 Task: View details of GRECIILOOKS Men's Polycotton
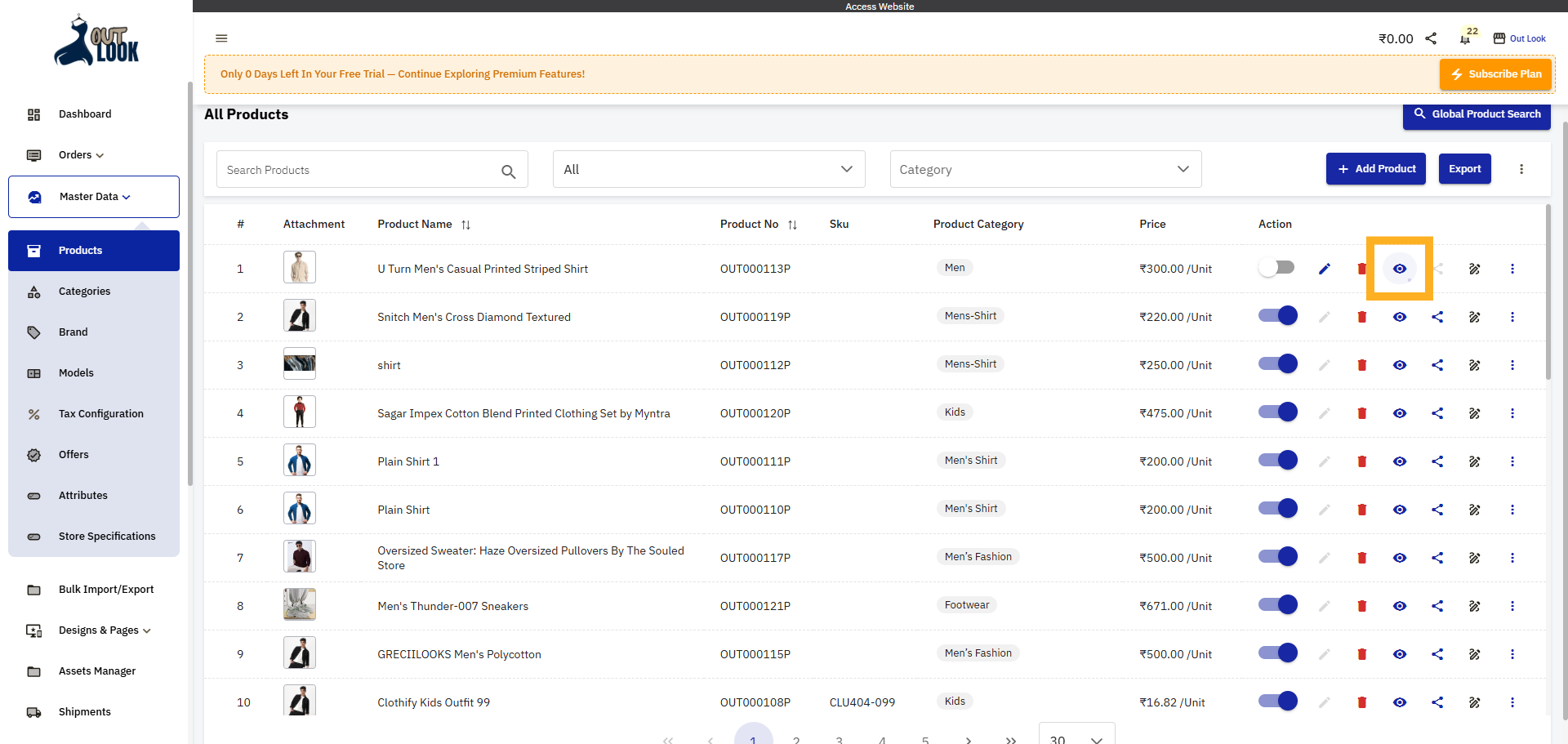(x=1400, y=653)
